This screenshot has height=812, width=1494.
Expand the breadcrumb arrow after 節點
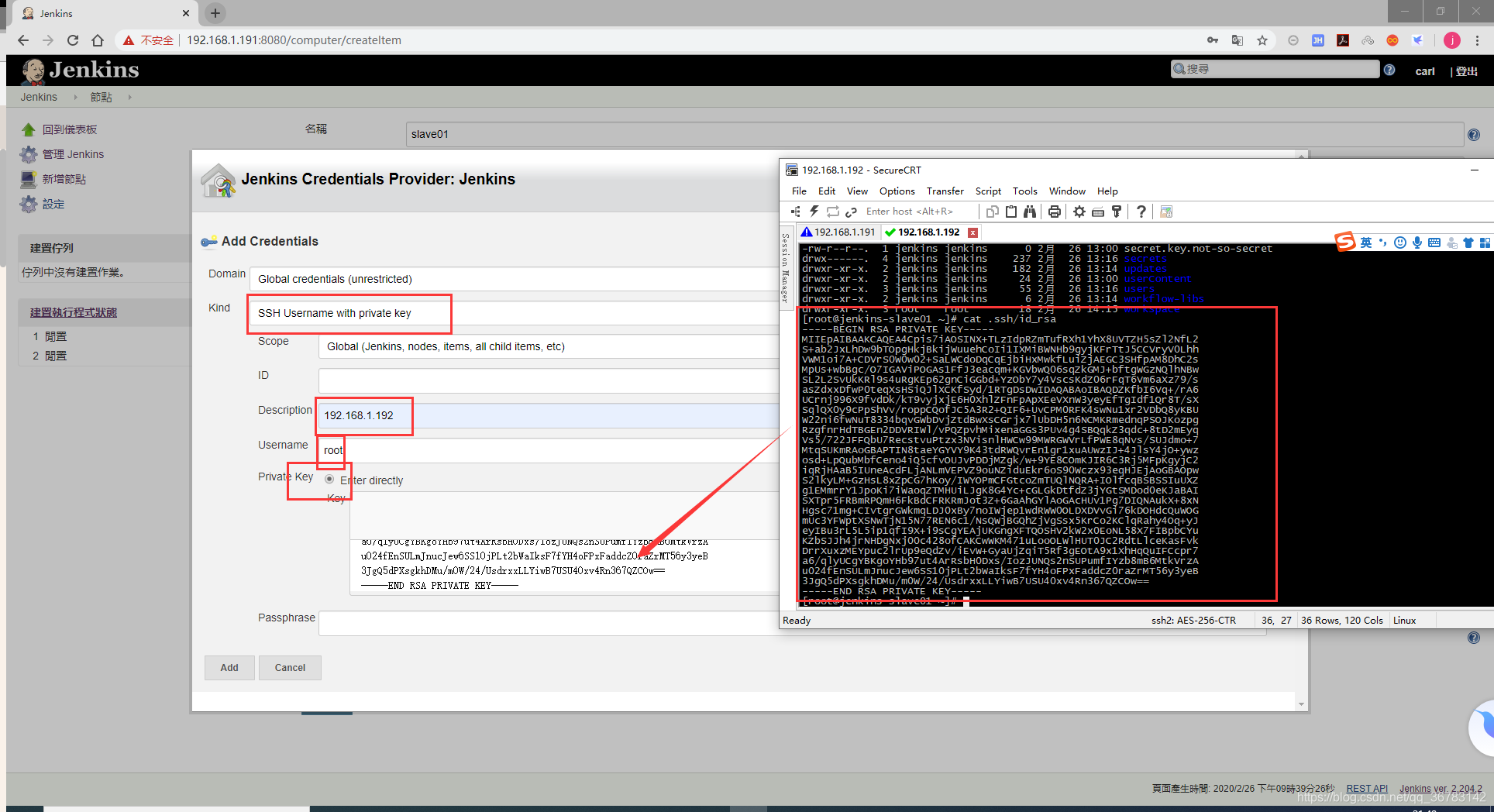pos(129,97)
